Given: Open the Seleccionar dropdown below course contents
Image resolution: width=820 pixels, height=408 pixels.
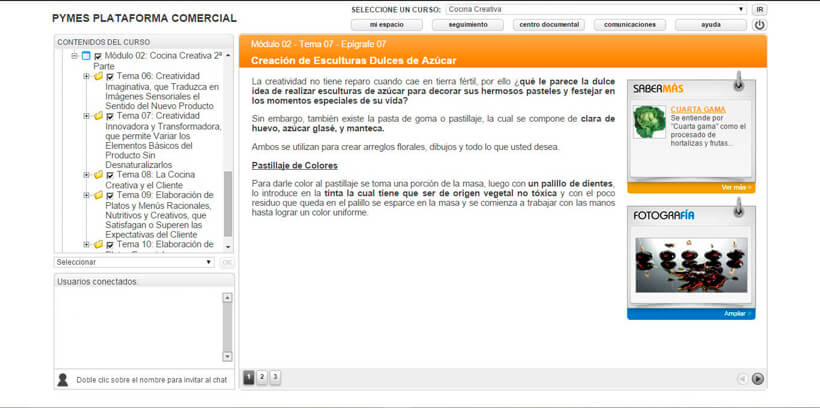Looking at the screenshot, I should tap(134, 262).
